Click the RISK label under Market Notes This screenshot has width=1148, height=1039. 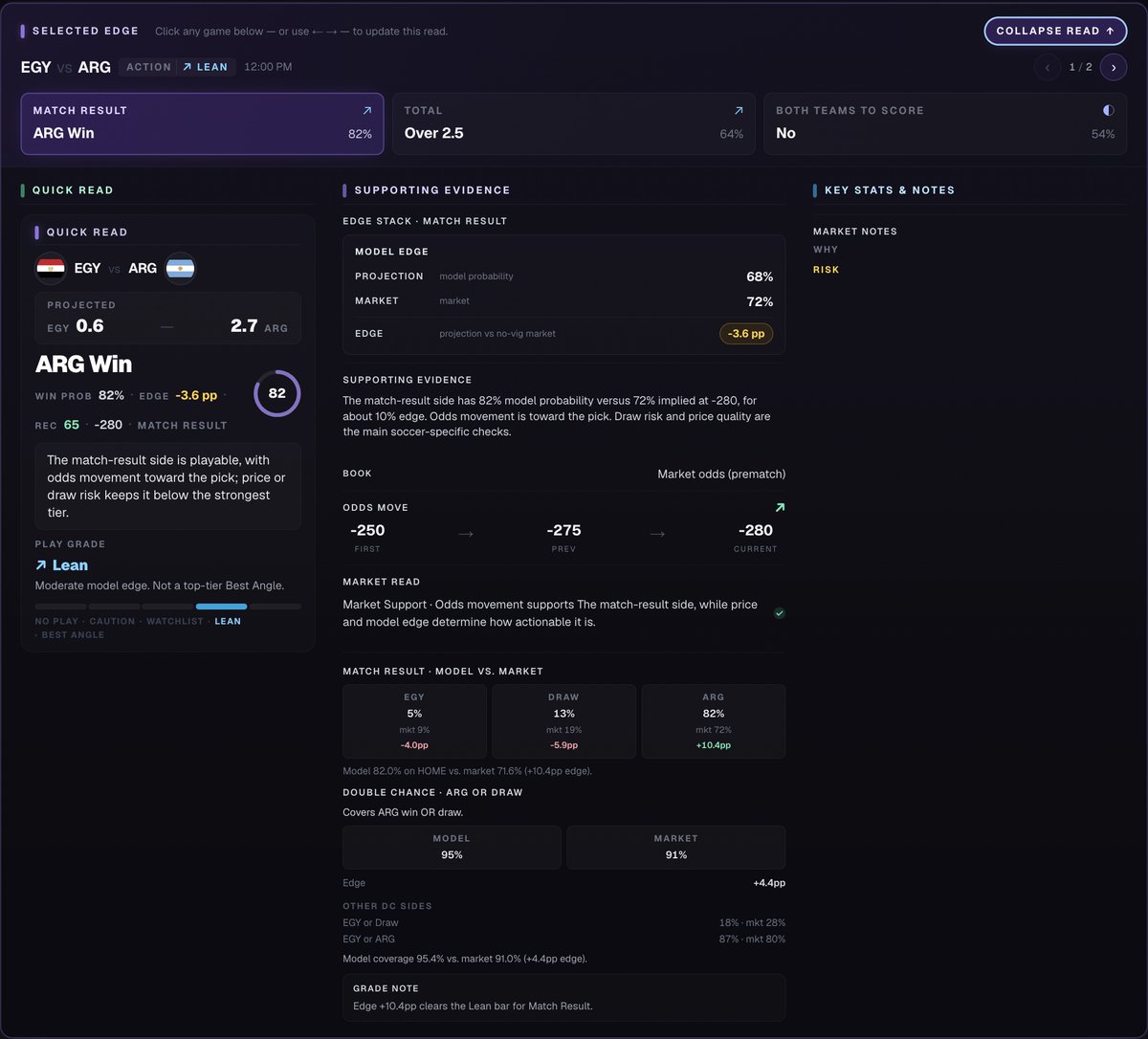(x=827, y=270)
